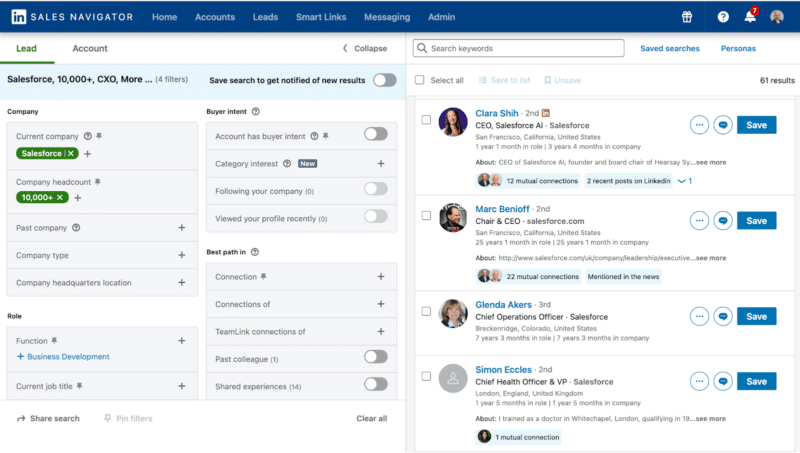Expand TeamLink connections of filter
This screenshot has width=800, height=453.
pyautogui.click(x=381, y=332)
